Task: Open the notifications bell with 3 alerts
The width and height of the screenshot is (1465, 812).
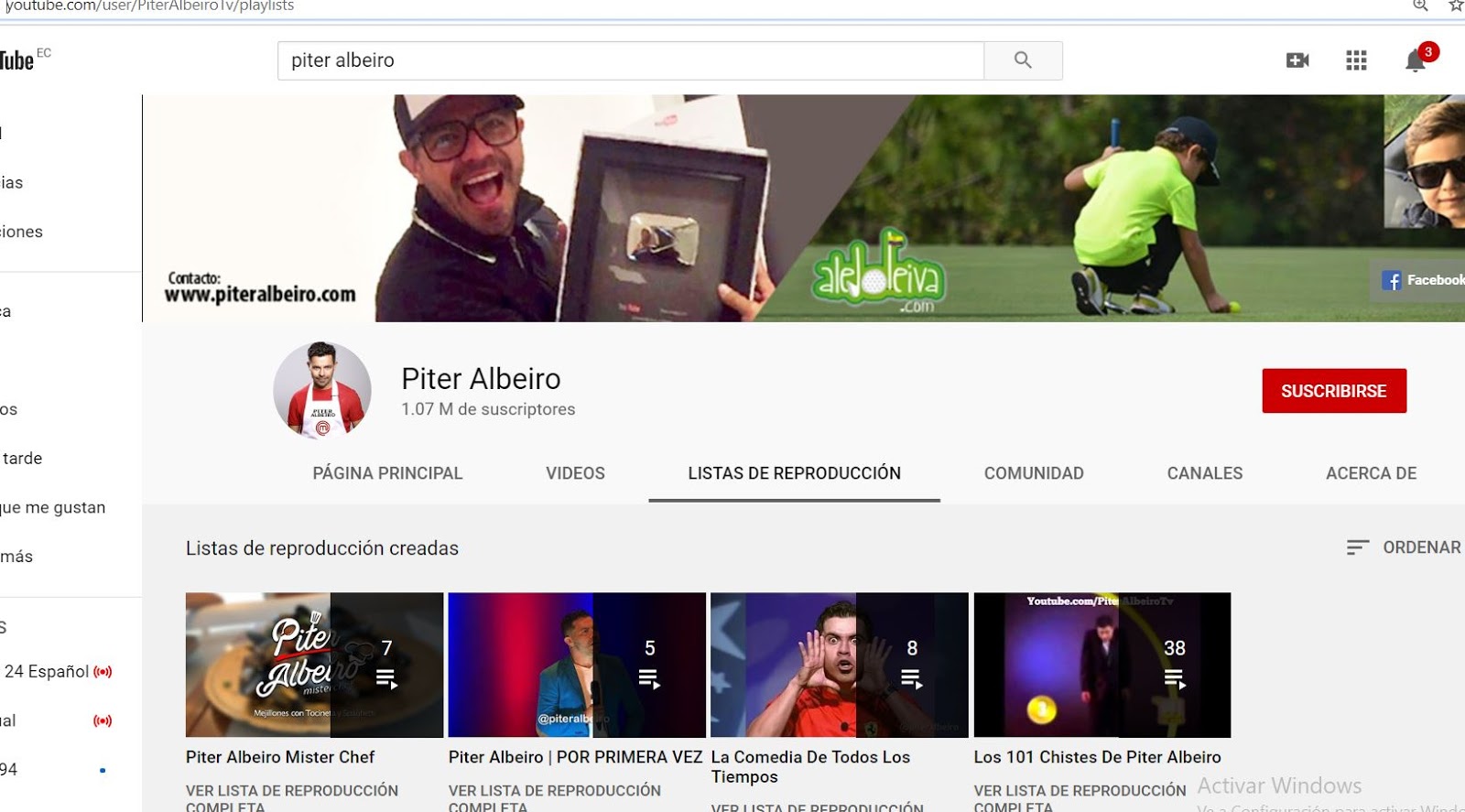Action: 1416,60
